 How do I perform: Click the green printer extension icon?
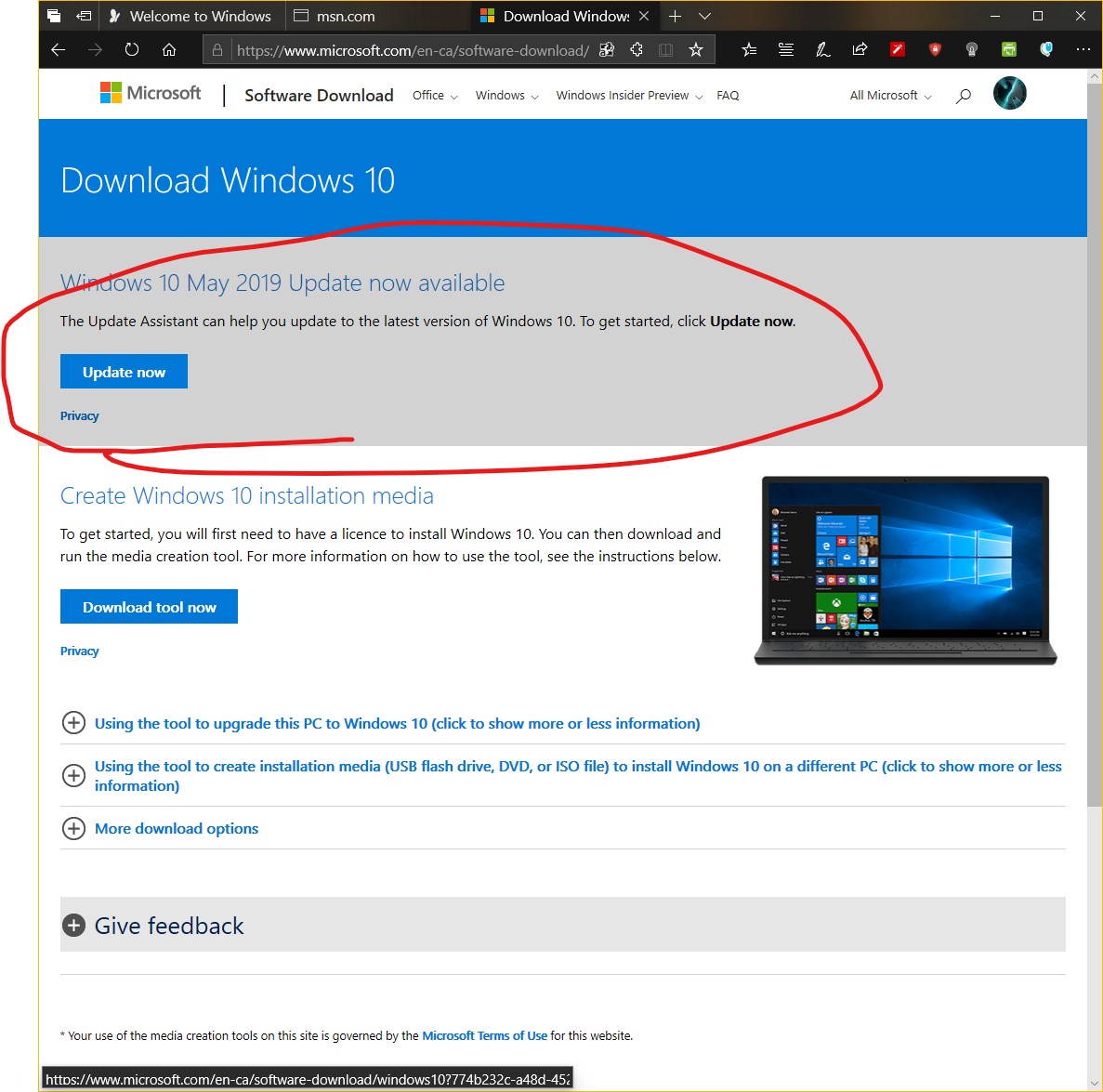click(x=1009, y=49)
